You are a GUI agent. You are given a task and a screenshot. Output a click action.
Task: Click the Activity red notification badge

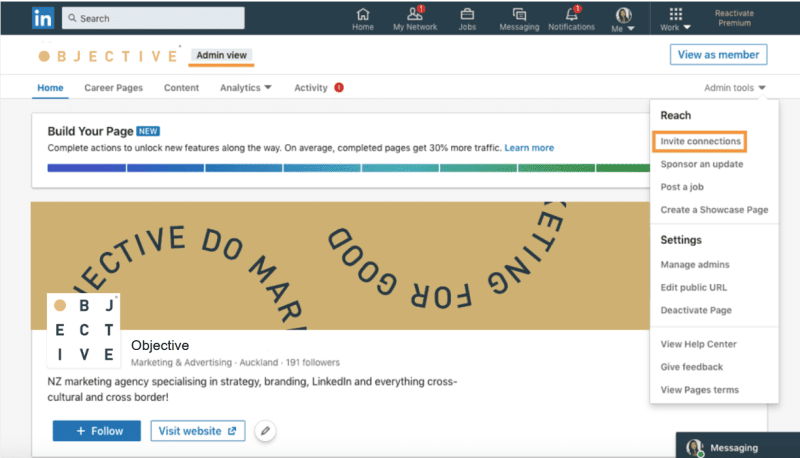point(339,88)
